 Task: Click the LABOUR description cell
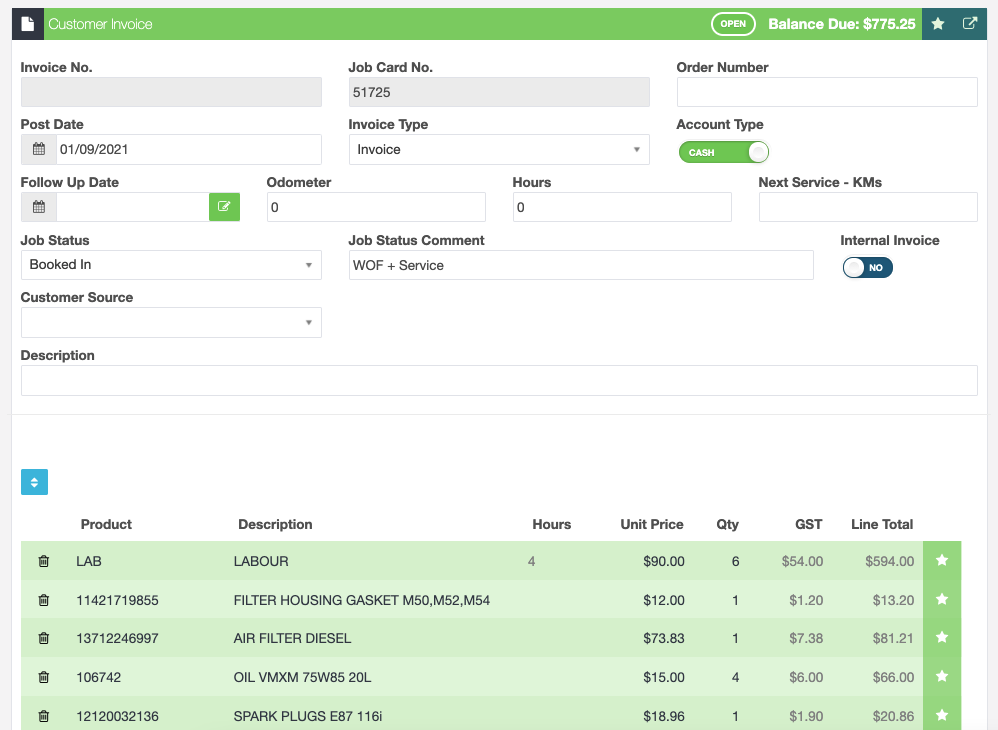pyautogui.click(x=261, y=561)
